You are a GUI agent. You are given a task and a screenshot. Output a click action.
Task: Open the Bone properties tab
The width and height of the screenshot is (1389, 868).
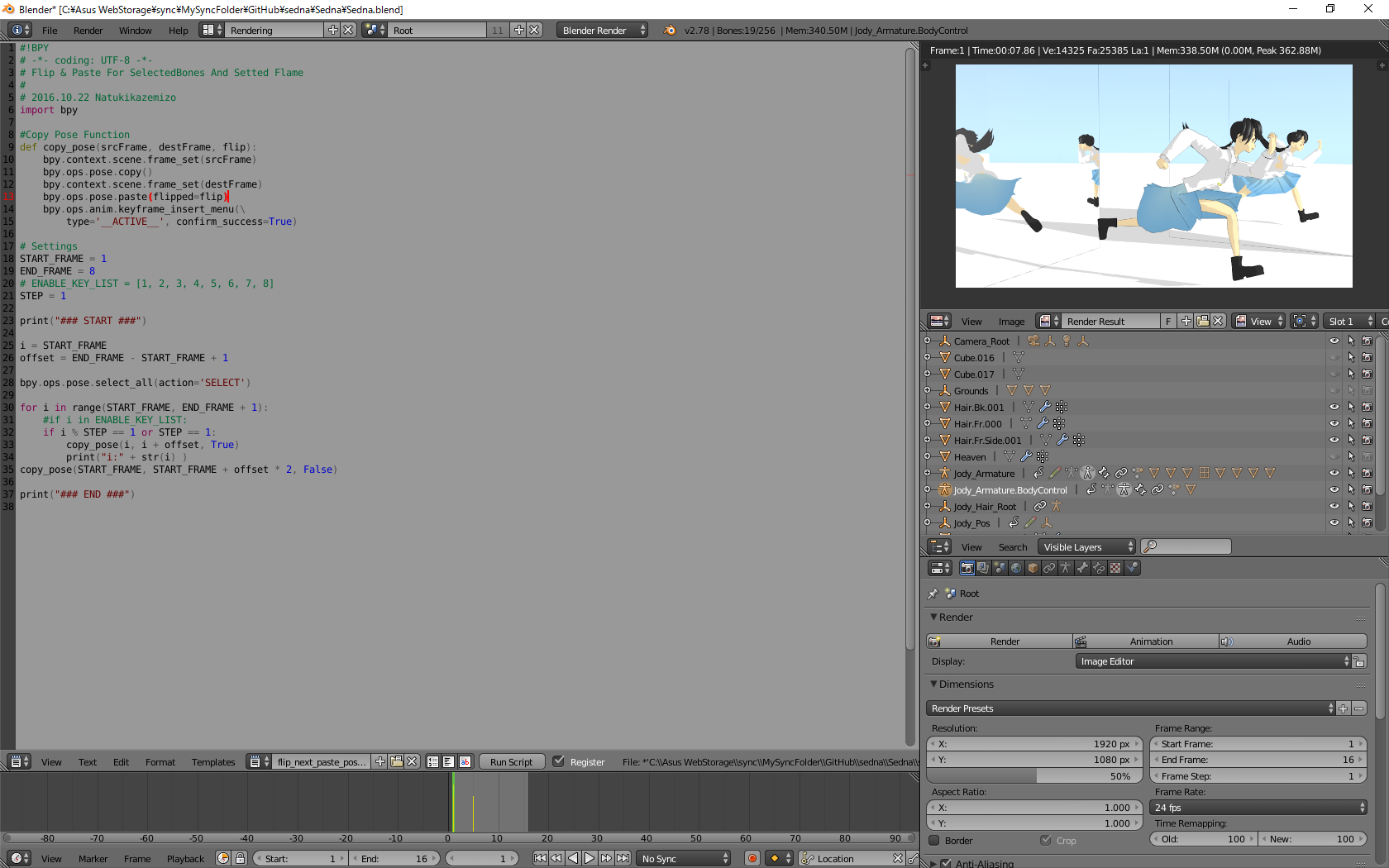(1082, 568)
